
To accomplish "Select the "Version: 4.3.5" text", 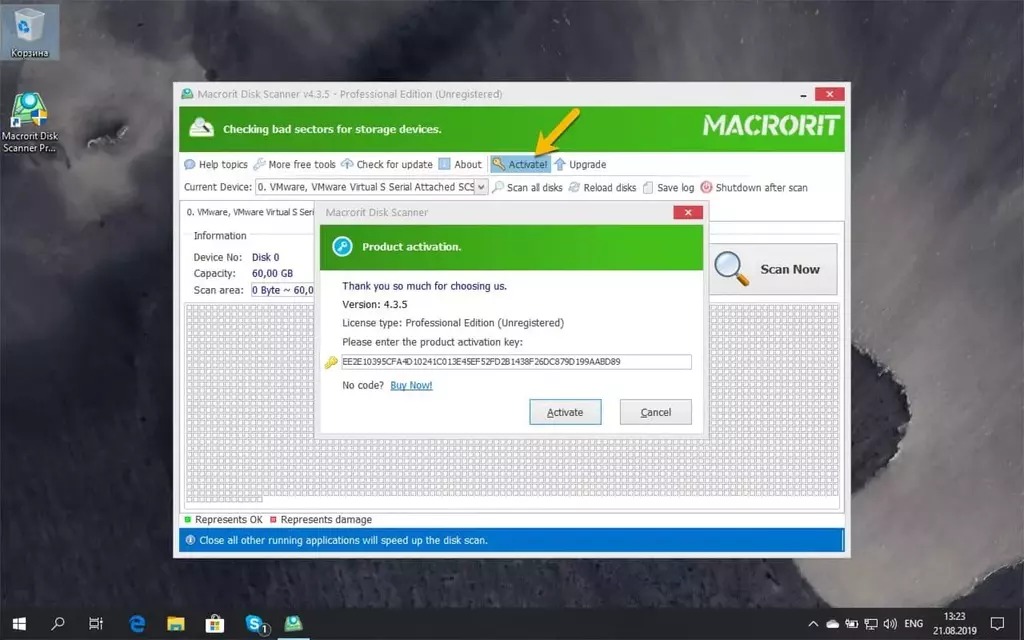I will point(375,304).
